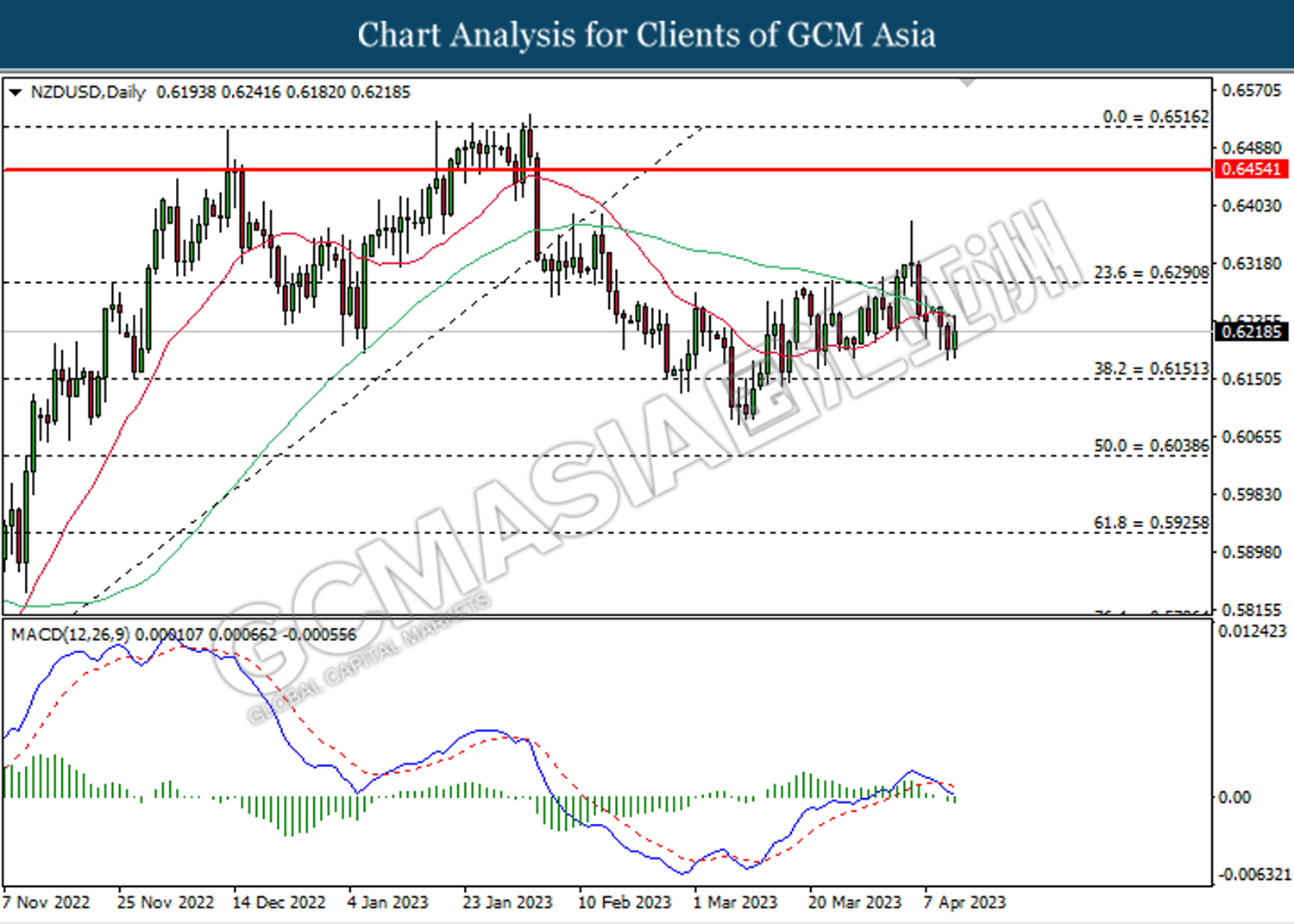The image size is (1294, 924).
Task: Click the price axis value 0.64030
Action: click(x=1252, y=205)
